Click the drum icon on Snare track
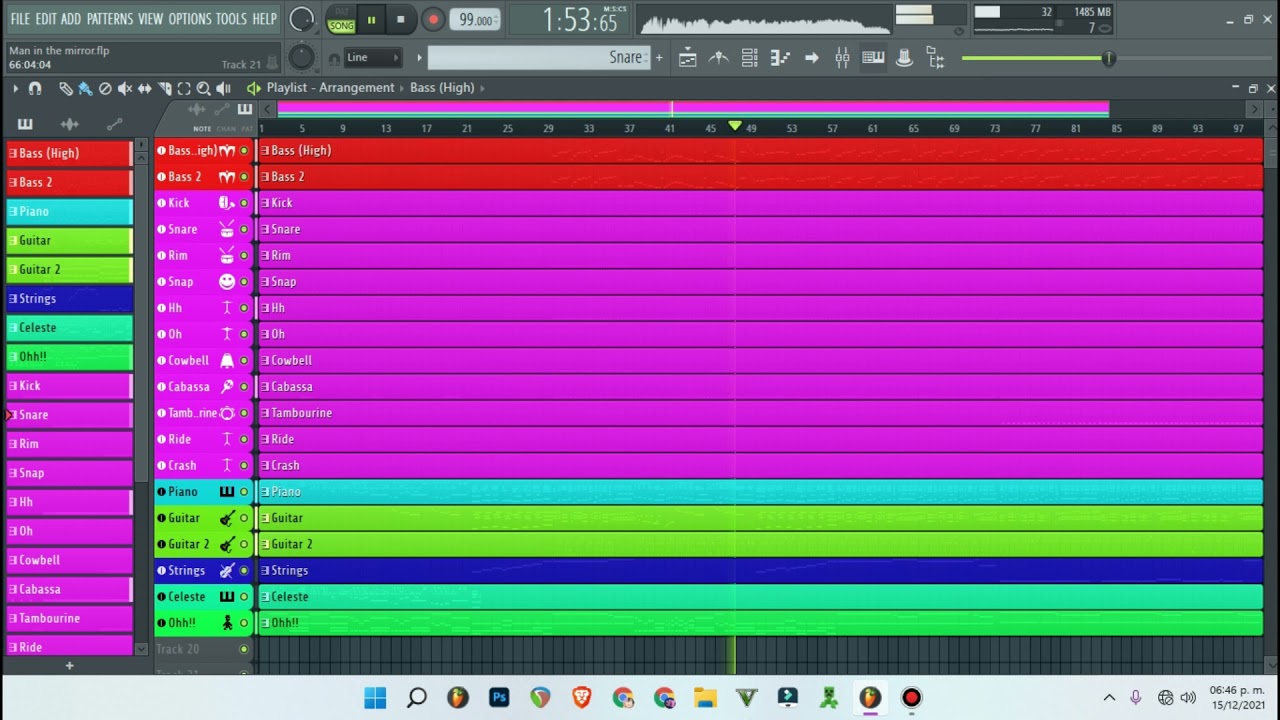This screenshot has height=720, width=1280. 227,229
